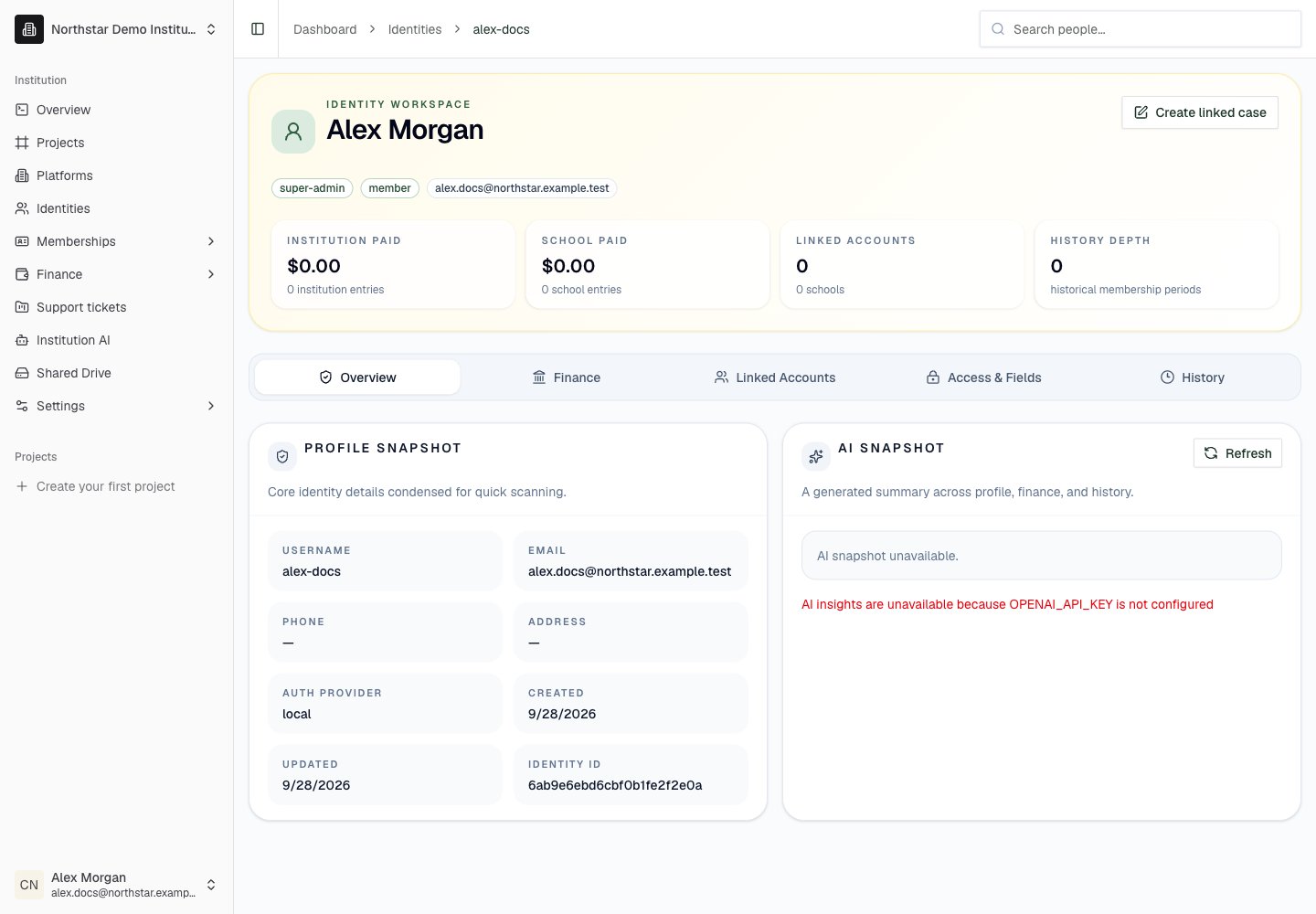
Task: Click the Shared Drive disk icon
Action: tap(22, 373)
